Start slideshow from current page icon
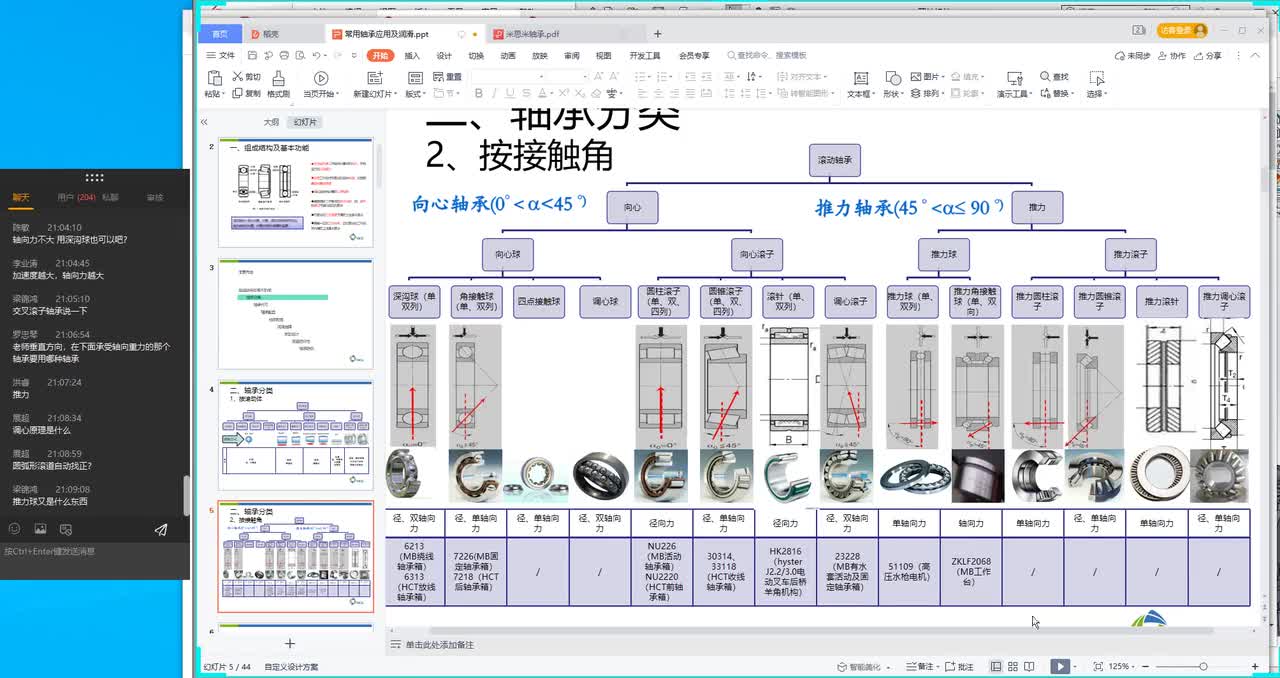The width and height of the screenshot is (1280, 678). coord(320,78)
